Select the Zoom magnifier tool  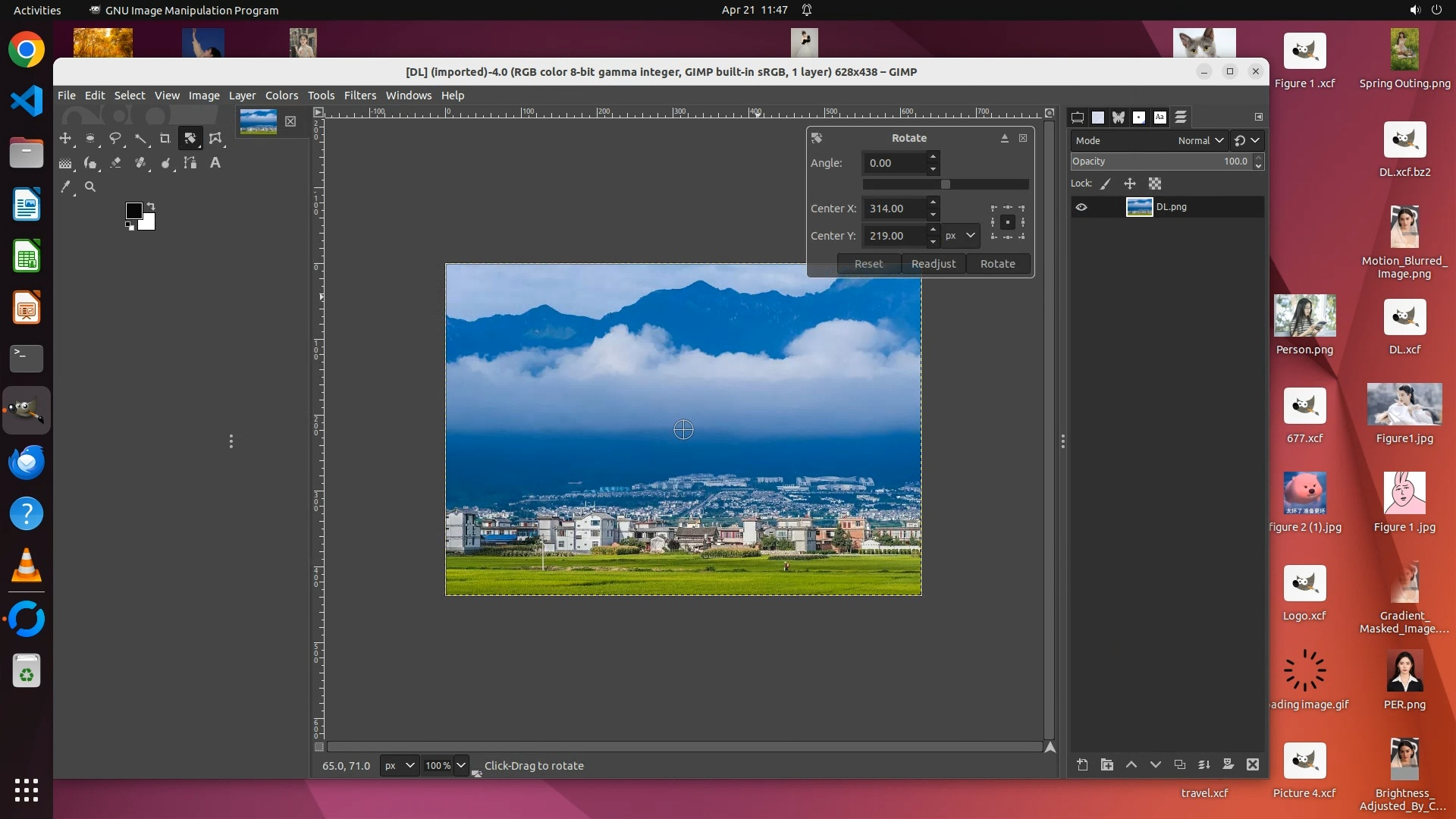[x=90, y=187]
